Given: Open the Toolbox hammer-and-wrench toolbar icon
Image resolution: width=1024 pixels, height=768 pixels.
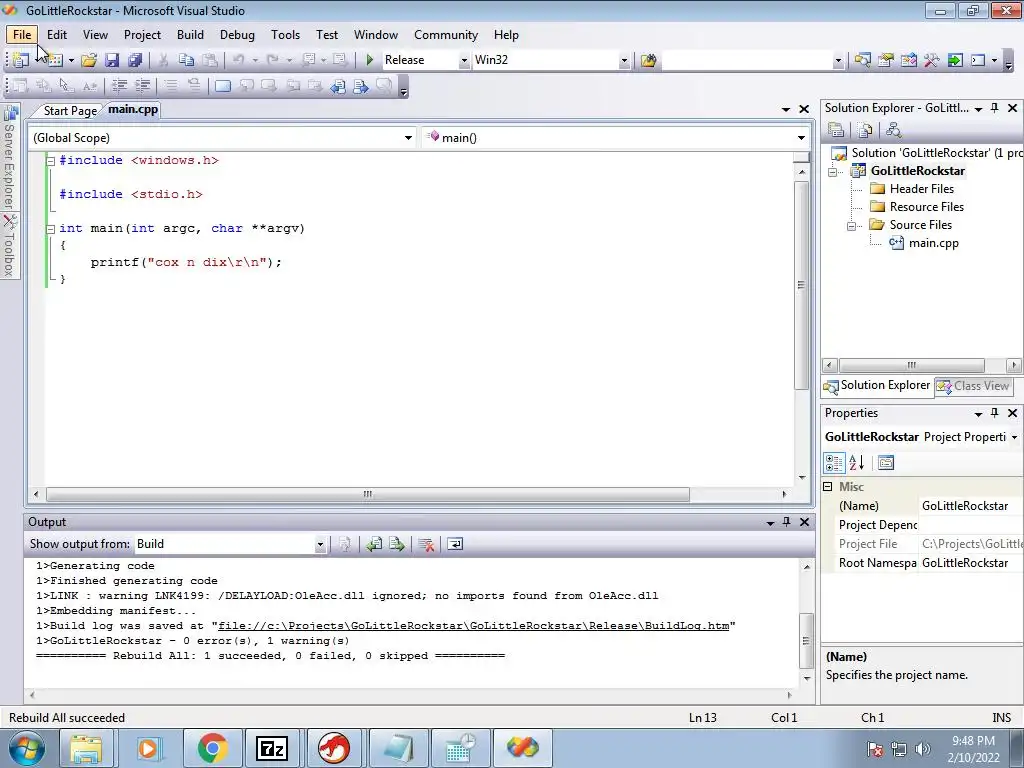Looking at the screenshot, I should [x=931, y=60].
